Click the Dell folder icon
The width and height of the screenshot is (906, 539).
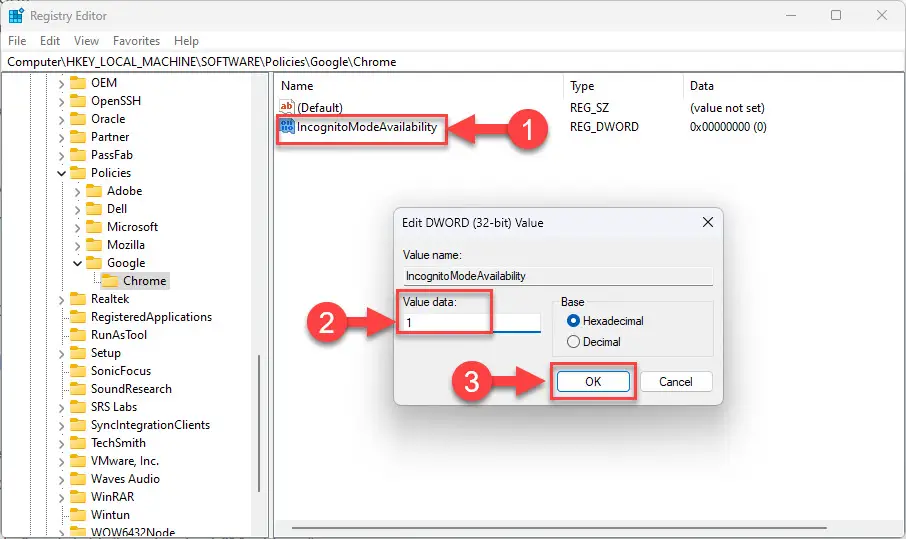tap(94, 209)
